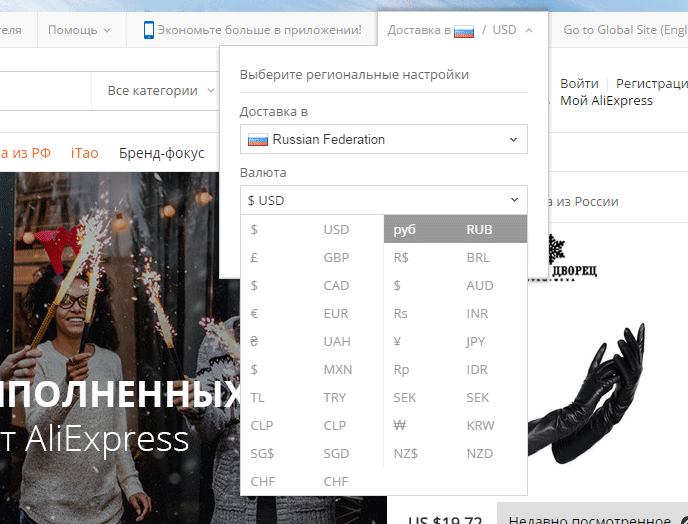The image size is (688, 524).
Task: Choose € EUR from currency list
Action: (312, 313)
